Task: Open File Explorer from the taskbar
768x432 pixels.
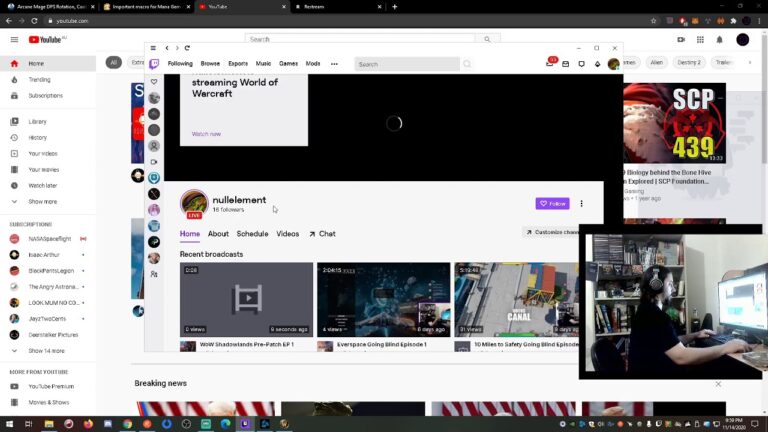Action: click(x=49, y=424)
